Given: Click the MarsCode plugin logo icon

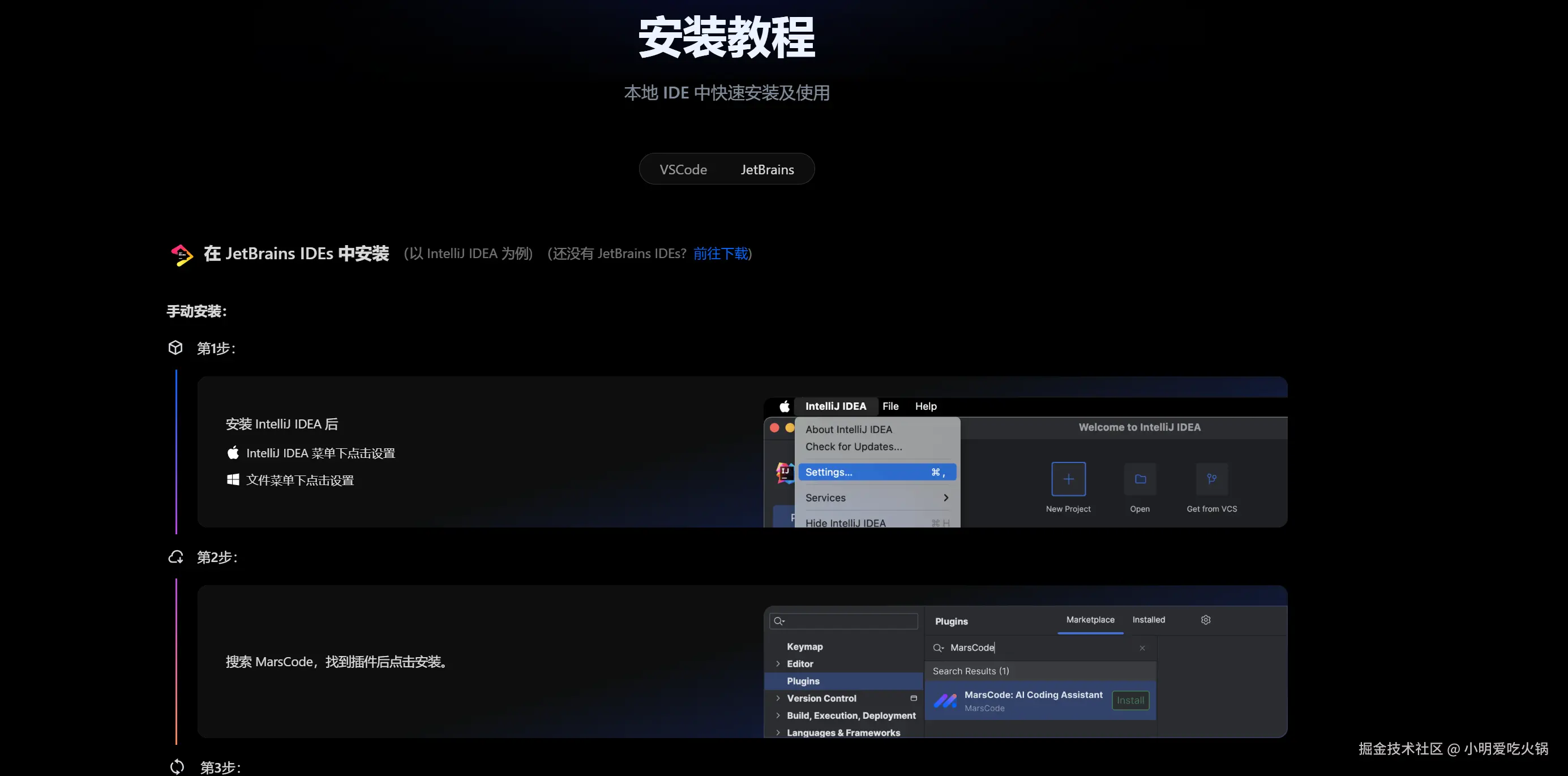Looking at the screenshot, I should 945,701.
